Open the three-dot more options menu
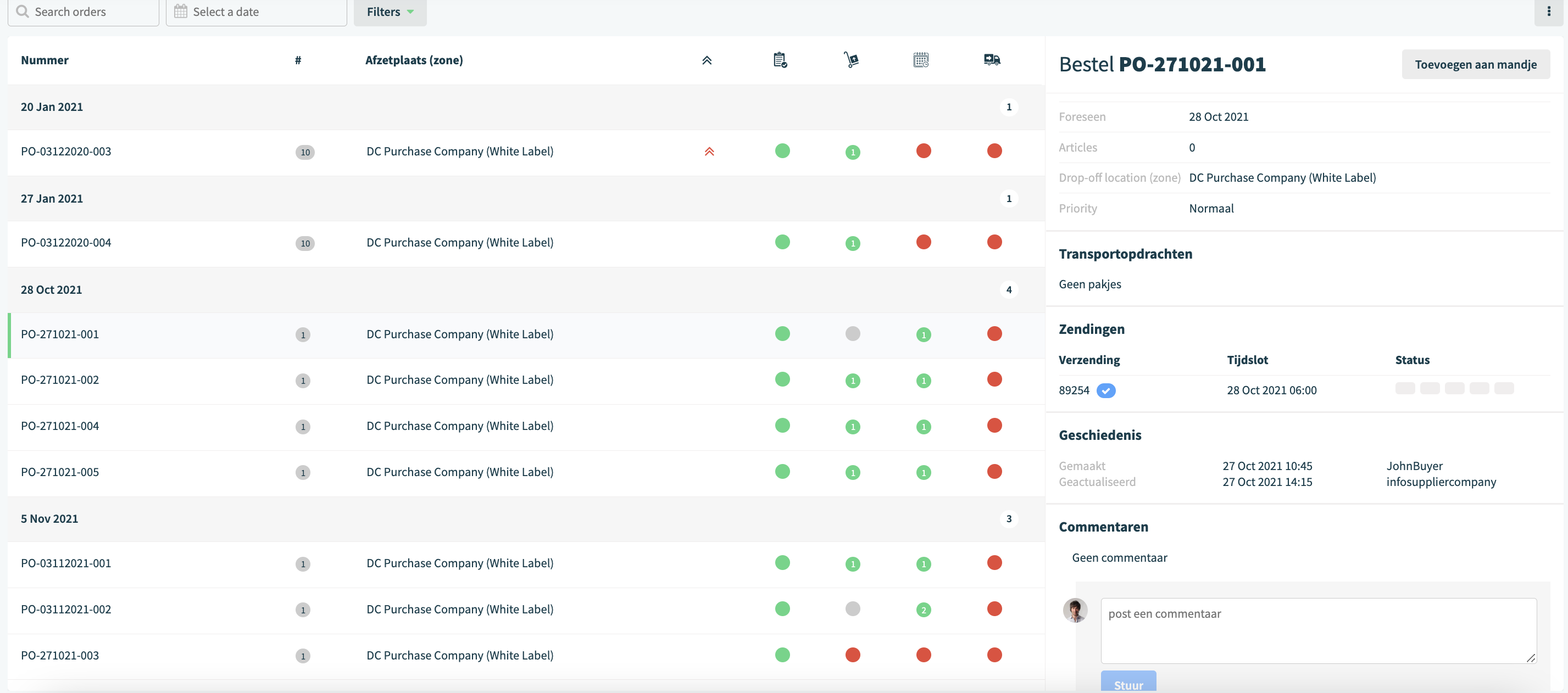This screenshot has height=693, width=1568. coord(1549,12)
